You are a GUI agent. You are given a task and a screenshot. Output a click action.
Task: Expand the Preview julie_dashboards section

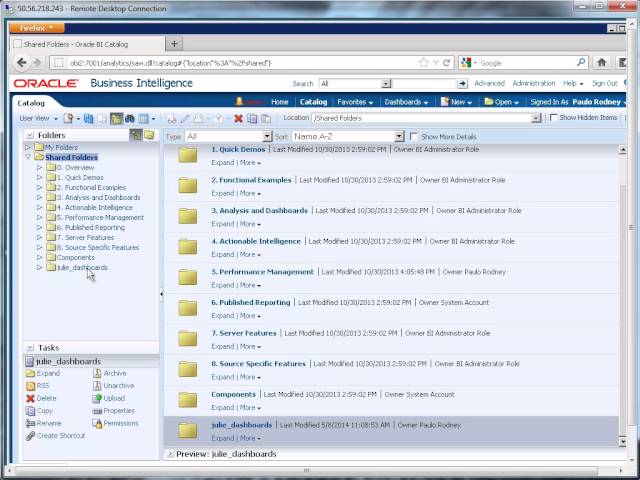click(171, 454)
